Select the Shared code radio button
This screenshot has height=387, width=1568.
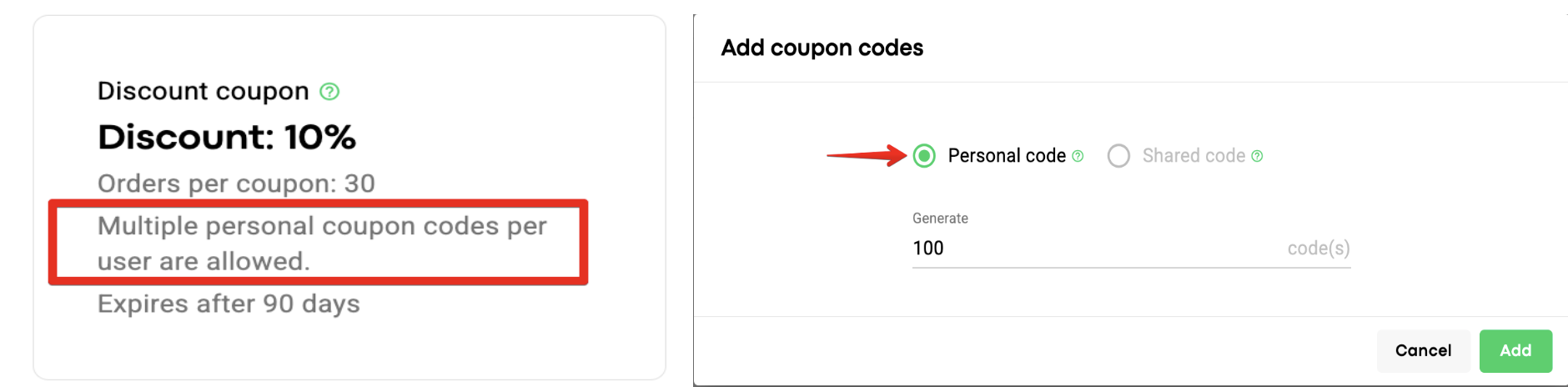(x=1118, y=156)
